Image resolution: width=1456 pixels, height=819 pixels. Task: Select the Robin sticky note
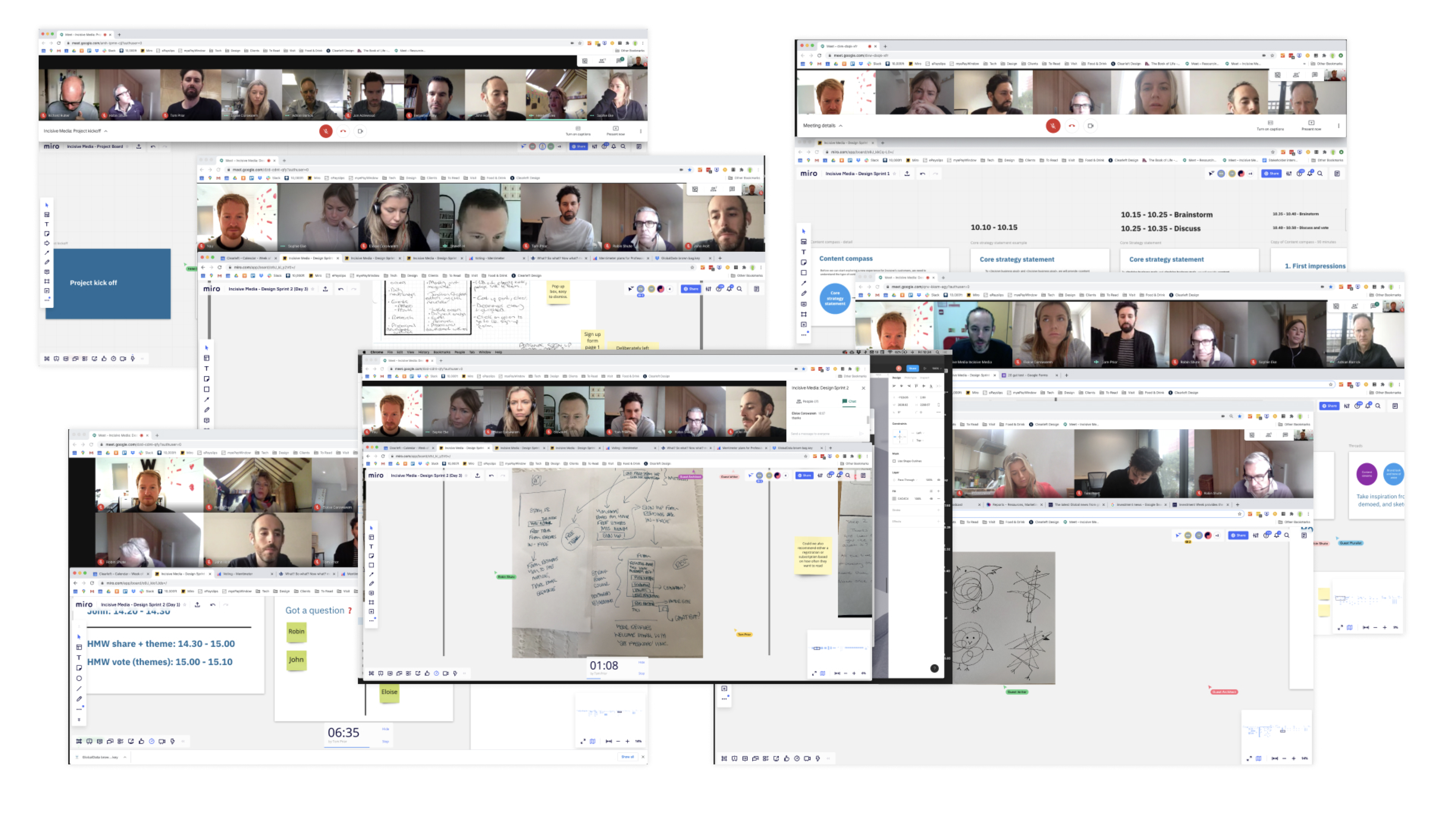pyautogui.click(x=296, y=631)
